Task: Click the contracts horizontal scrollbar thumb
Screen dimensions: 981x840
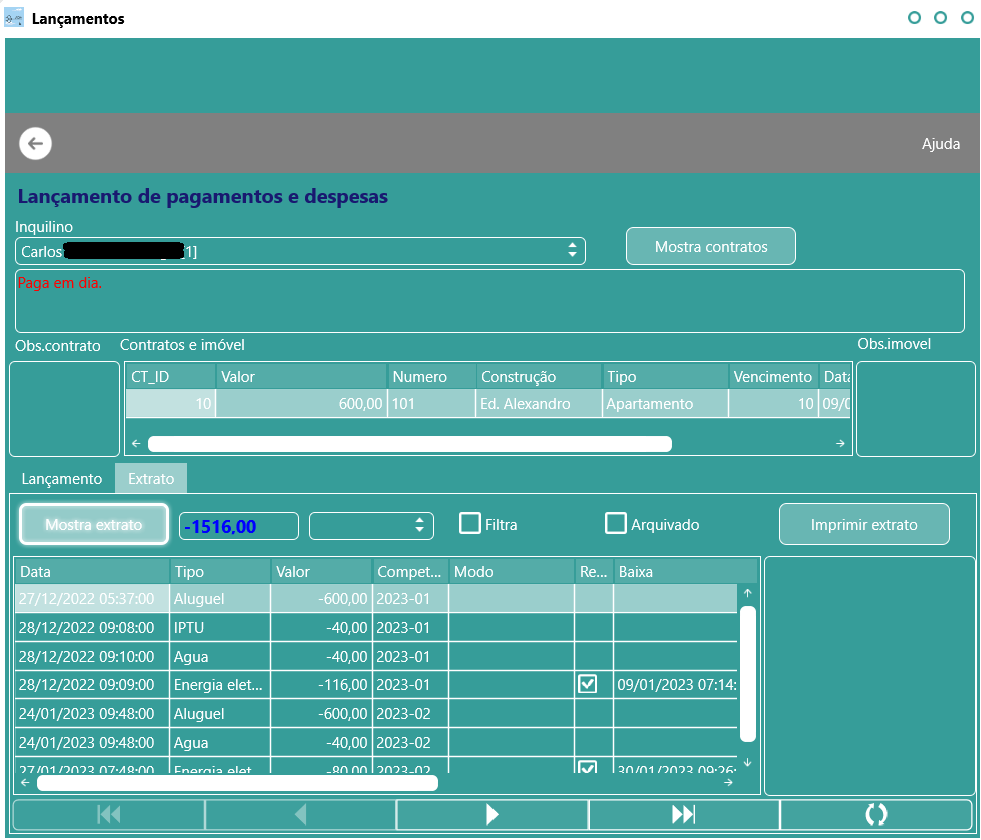Action: (410, 444)
